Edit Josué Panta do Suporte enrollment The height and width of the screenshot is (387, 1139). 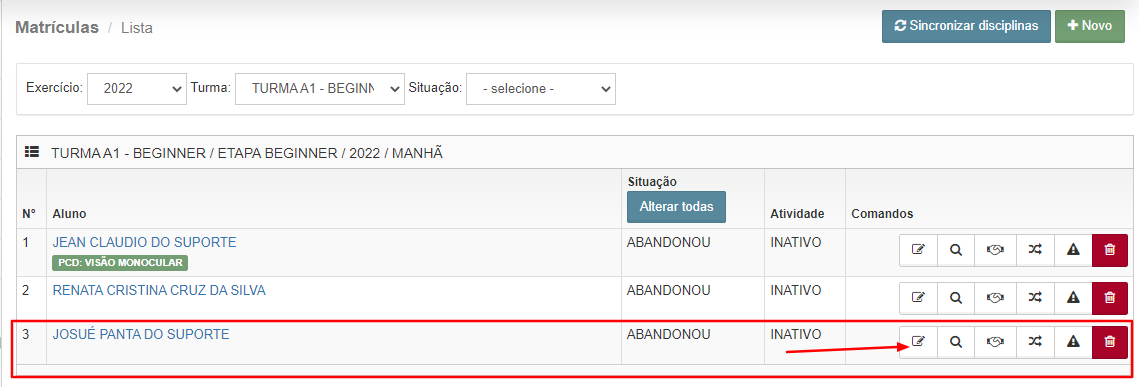918,342
